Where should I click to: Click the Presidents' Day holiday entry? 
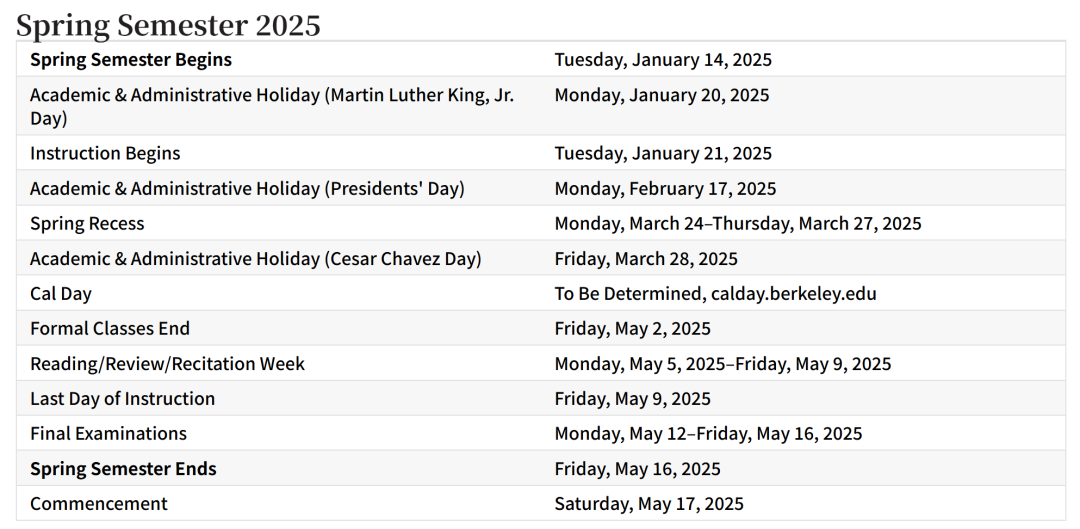click(x=247, y=189)
